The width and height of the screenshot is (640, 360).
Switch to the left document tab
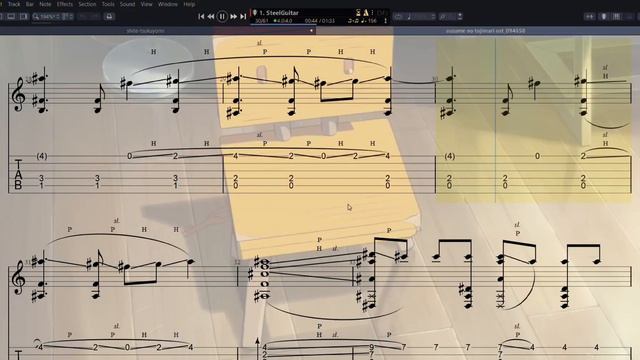point(145,31)
